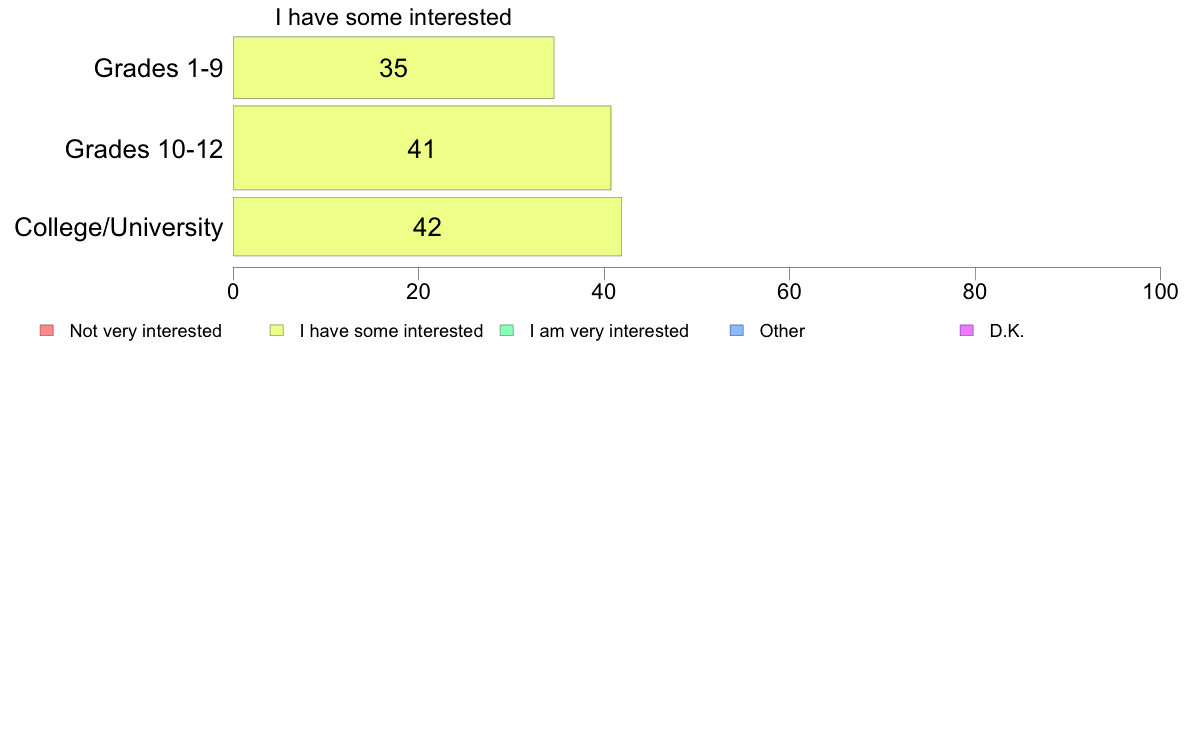Click the green I am very interested swatch
Viewport: 1188px width, 736px height.
click(507, 330)
